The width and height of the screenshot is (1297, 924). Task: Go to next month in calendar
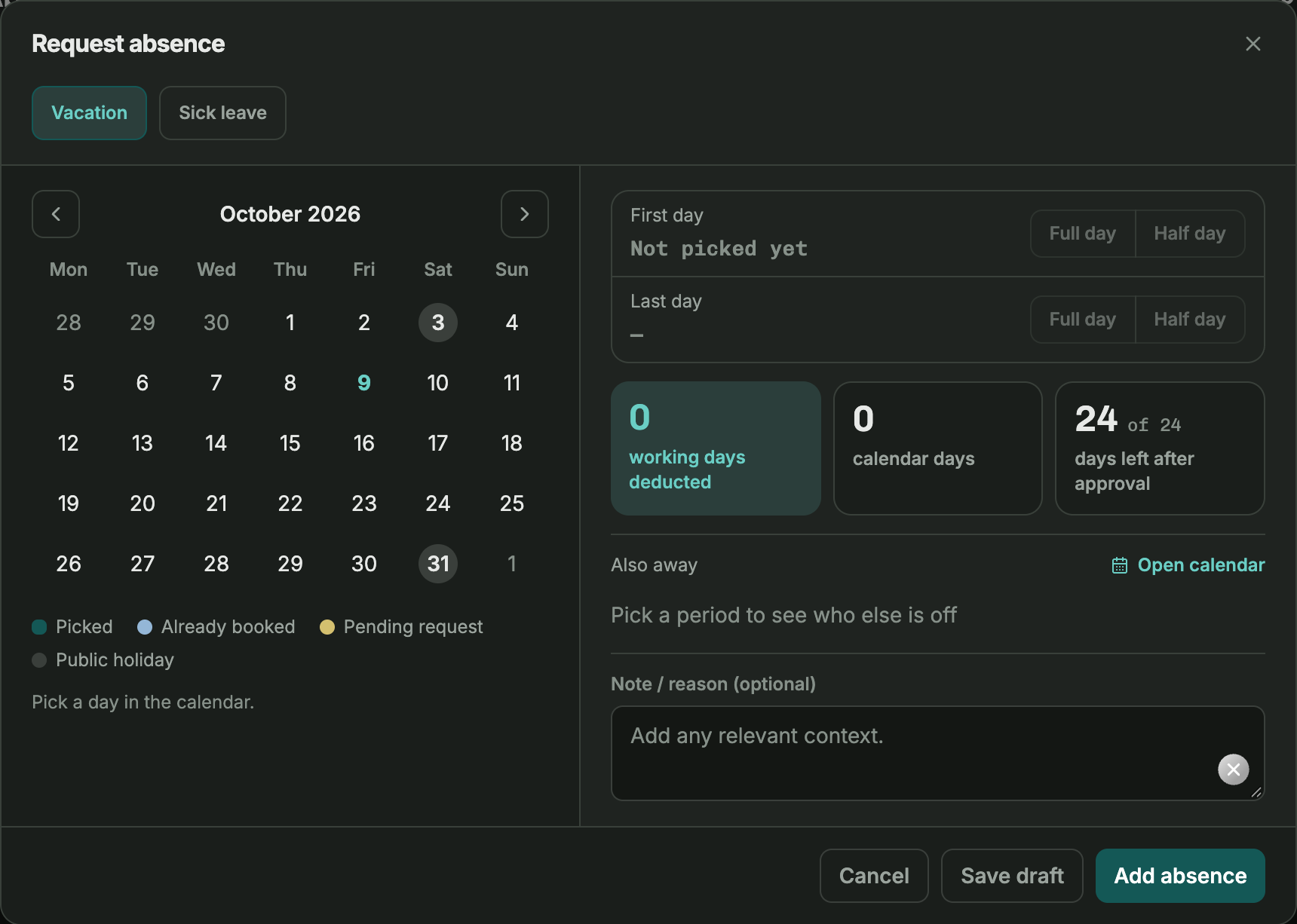[x=525, y=214]
